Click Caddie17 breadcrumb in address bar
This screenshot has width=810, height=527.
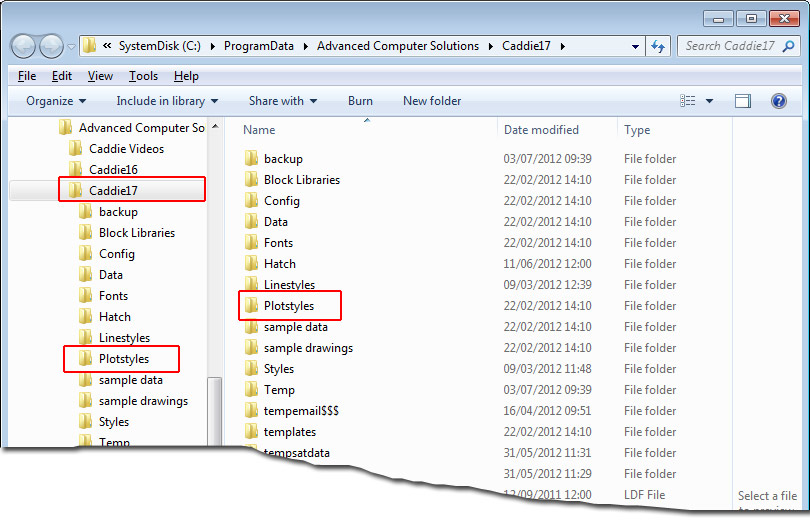click(x=526, y=46)
